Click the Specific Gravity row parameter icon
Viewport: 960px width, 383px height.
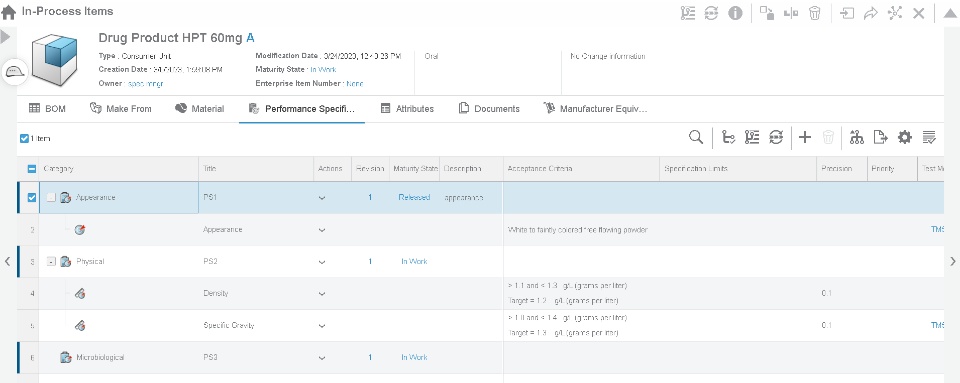[x=80, y=325]
